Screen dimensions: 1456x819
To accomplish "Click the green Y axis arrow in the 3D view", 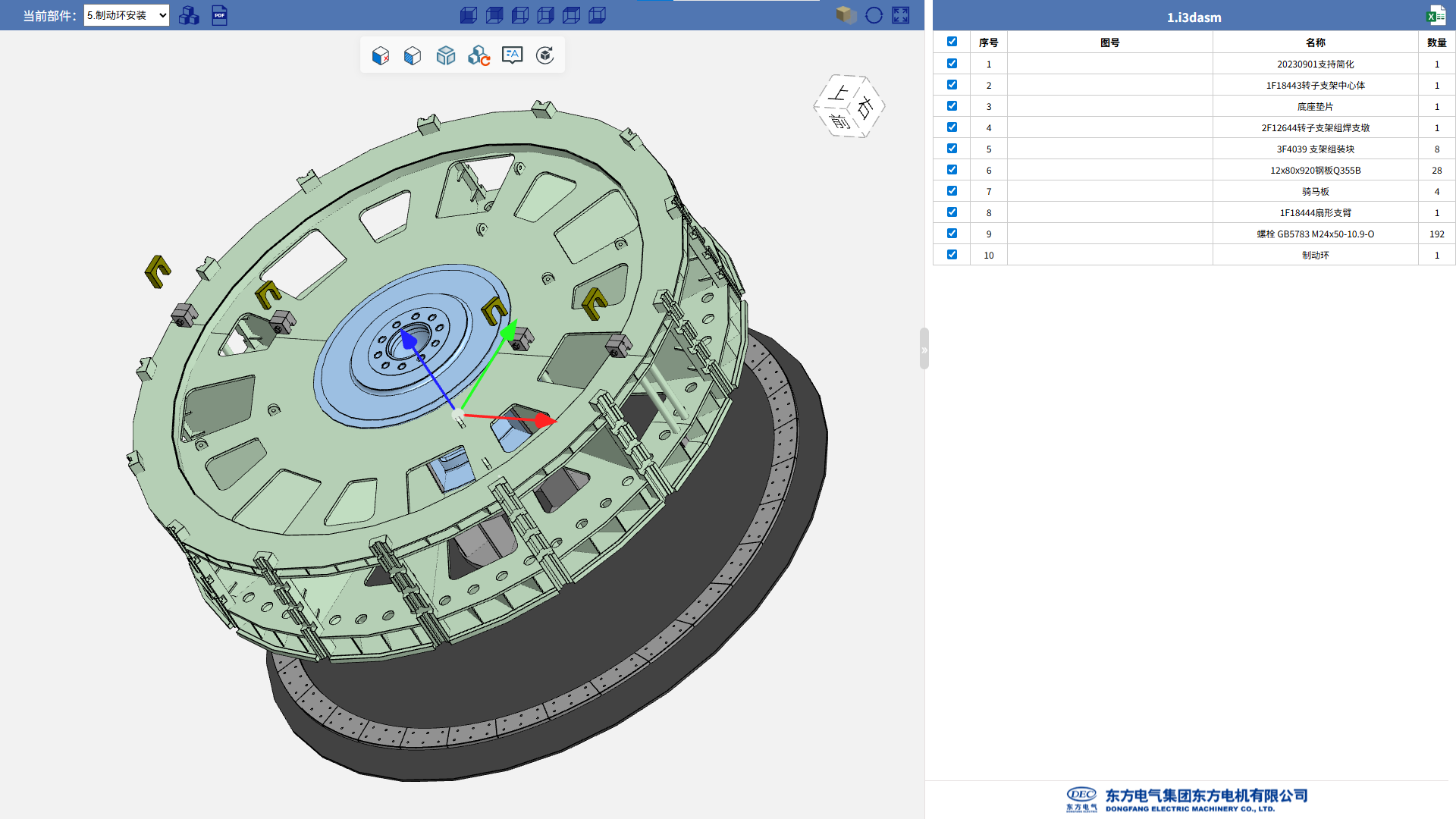I will [x=508, y=331].
